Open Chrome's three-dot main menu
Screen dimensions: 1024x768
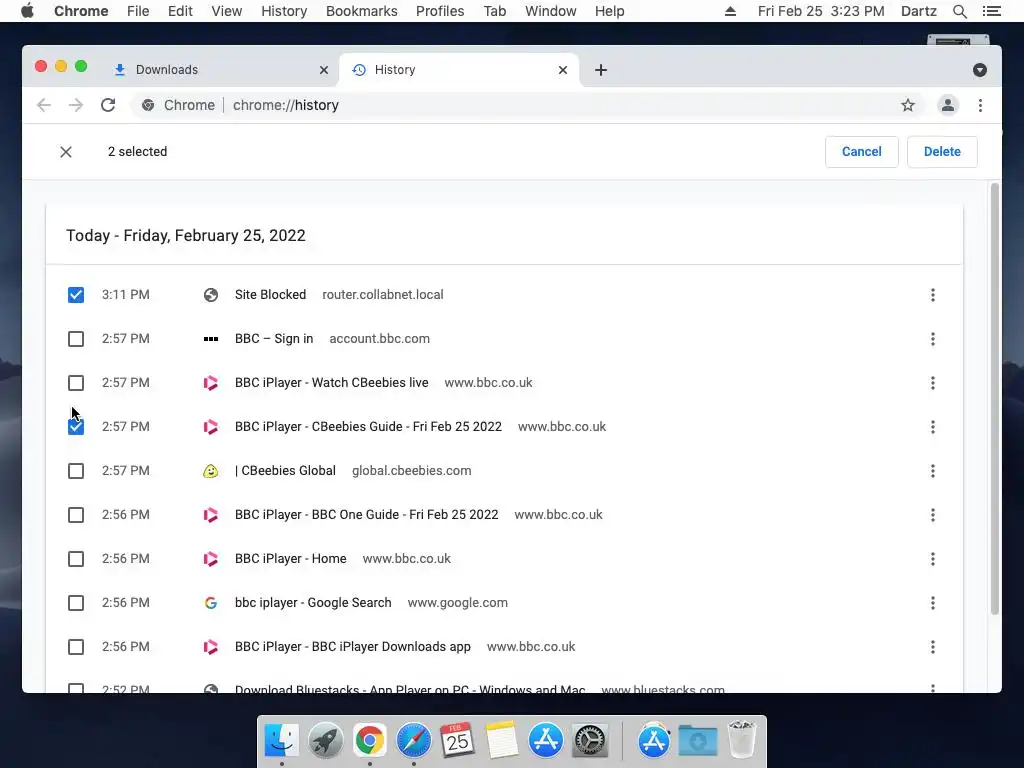point(980,105)
